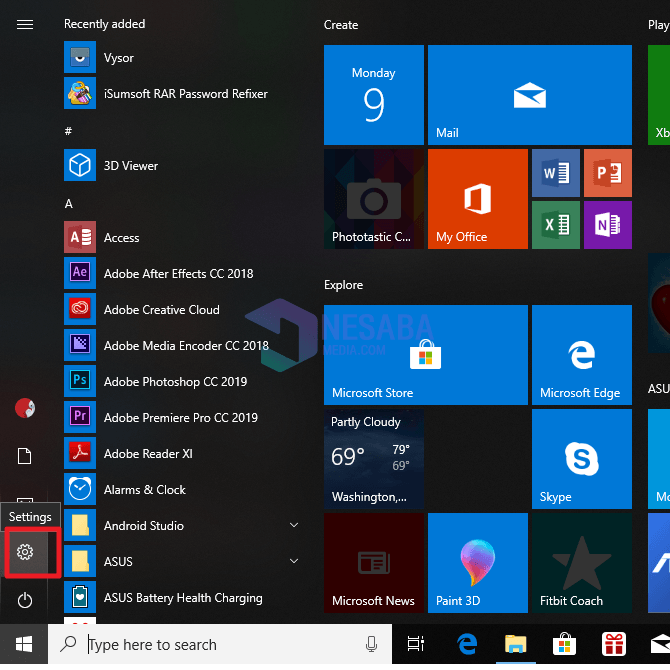Image resolution: width=670 pixels, height=670 pixels.
Task: Click the 'A' letter group header
Action: point(69,203)
